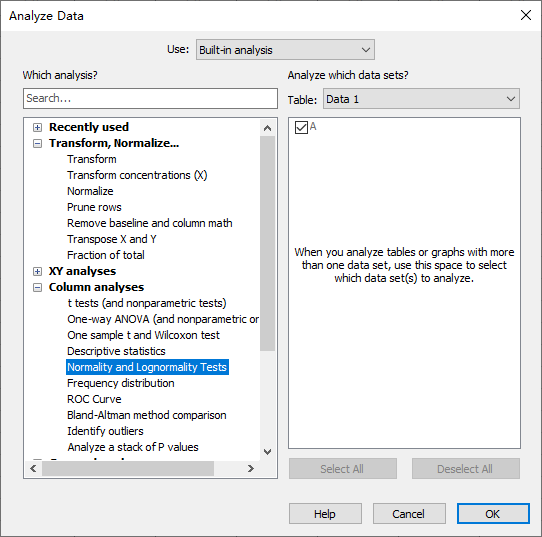Select One sample t and Wilcoxon test
542x537 pixels.
point(143,335)
